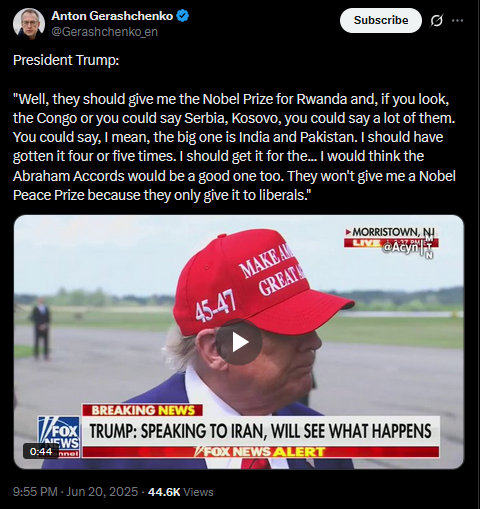The image size is (480, 509).
Task: Play the video with center play button
Action: [239, 342]
